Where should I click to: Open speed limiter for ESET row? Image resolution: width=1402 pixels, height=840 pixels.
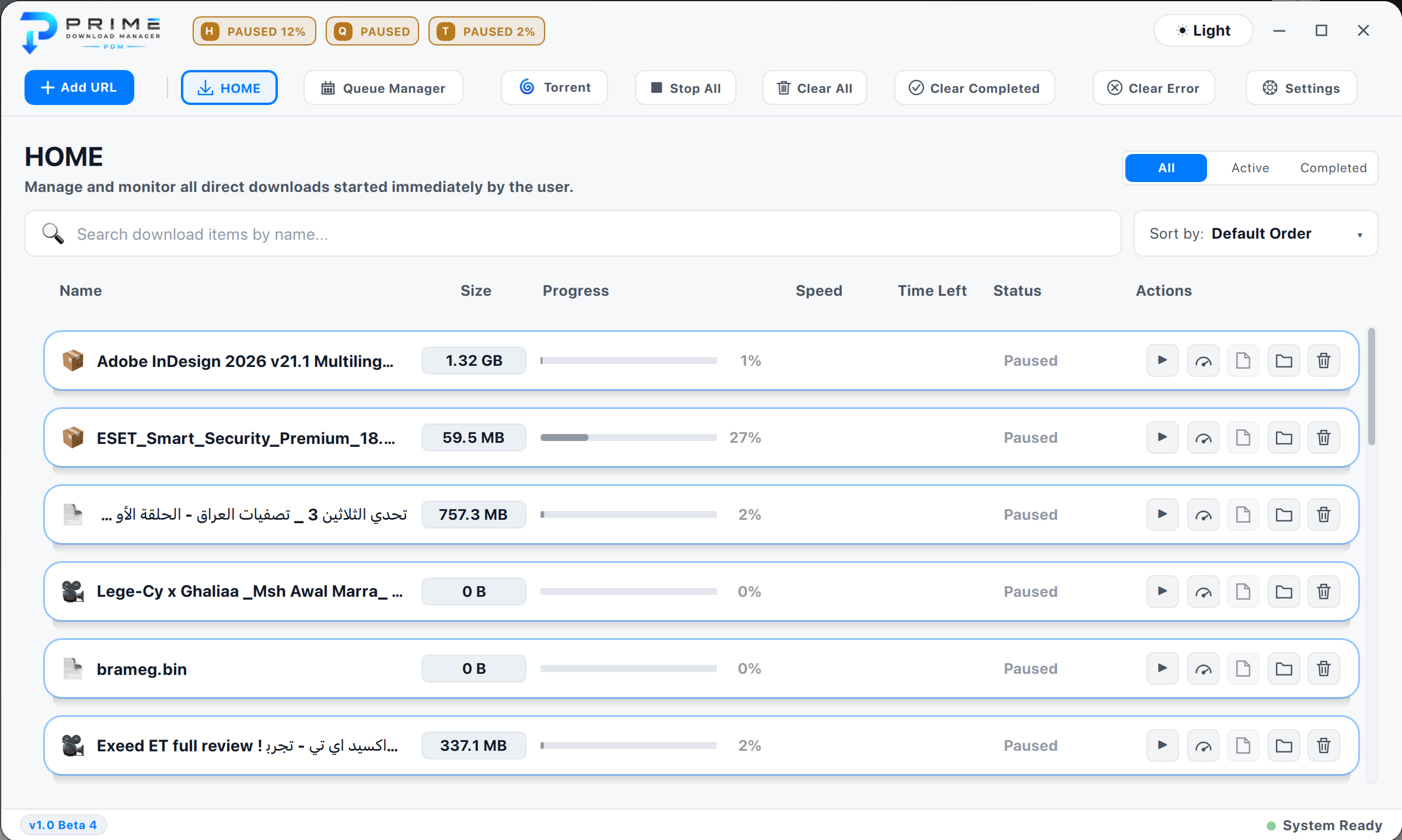click(1203, 437)
